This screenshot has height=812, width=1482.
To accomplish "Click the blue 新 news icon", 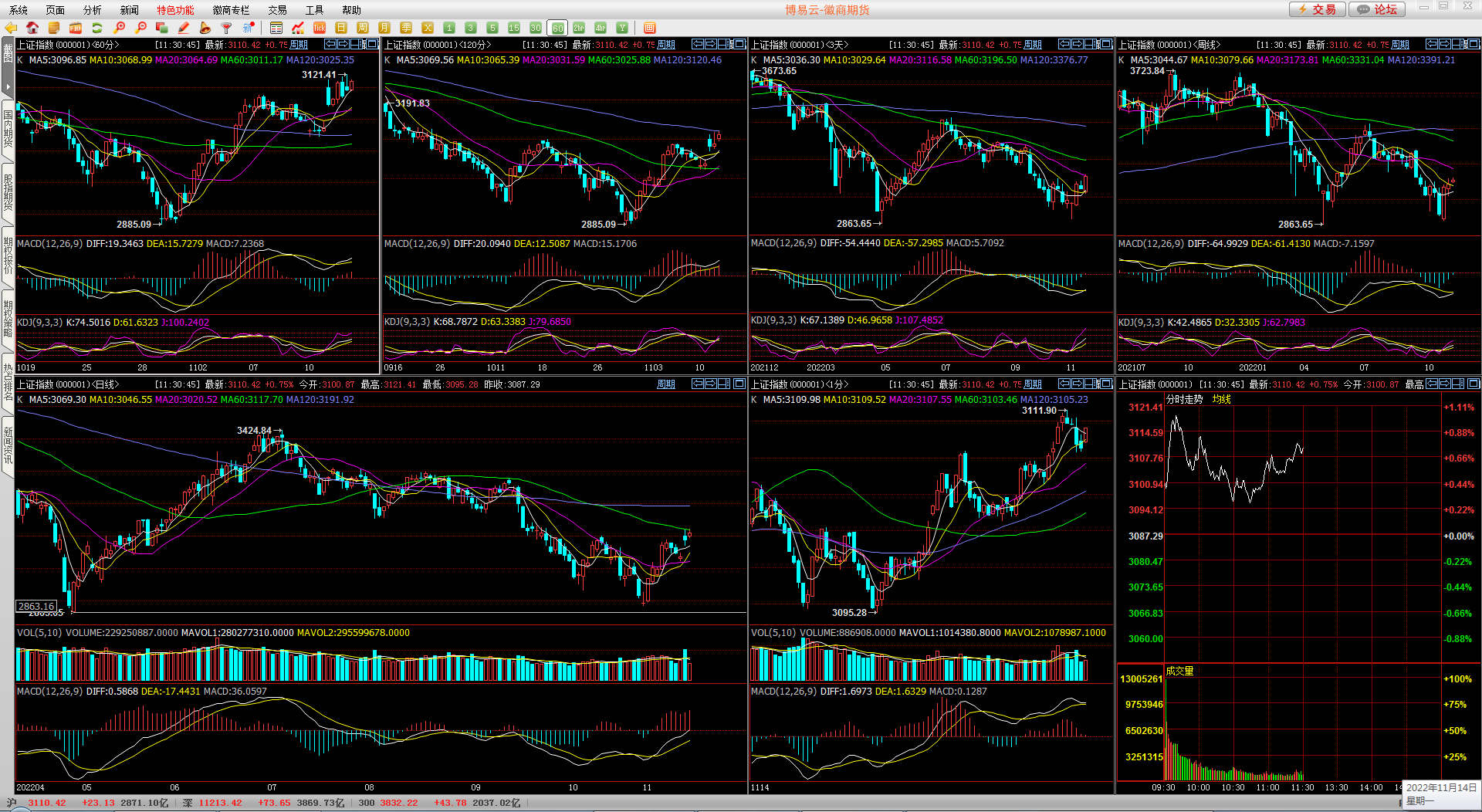I will (249, 28).
